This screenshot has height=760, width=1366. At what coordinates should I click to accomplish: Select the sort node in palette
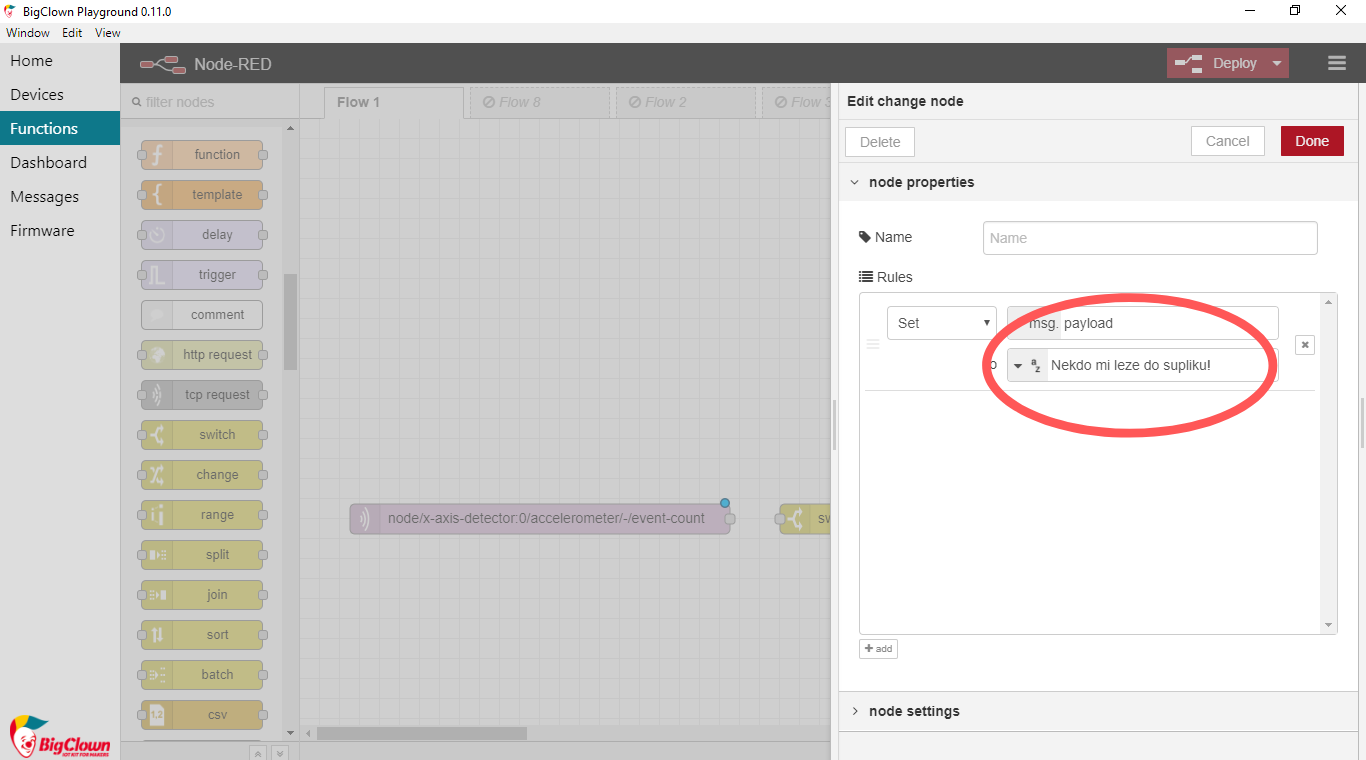tap(202, 635)
